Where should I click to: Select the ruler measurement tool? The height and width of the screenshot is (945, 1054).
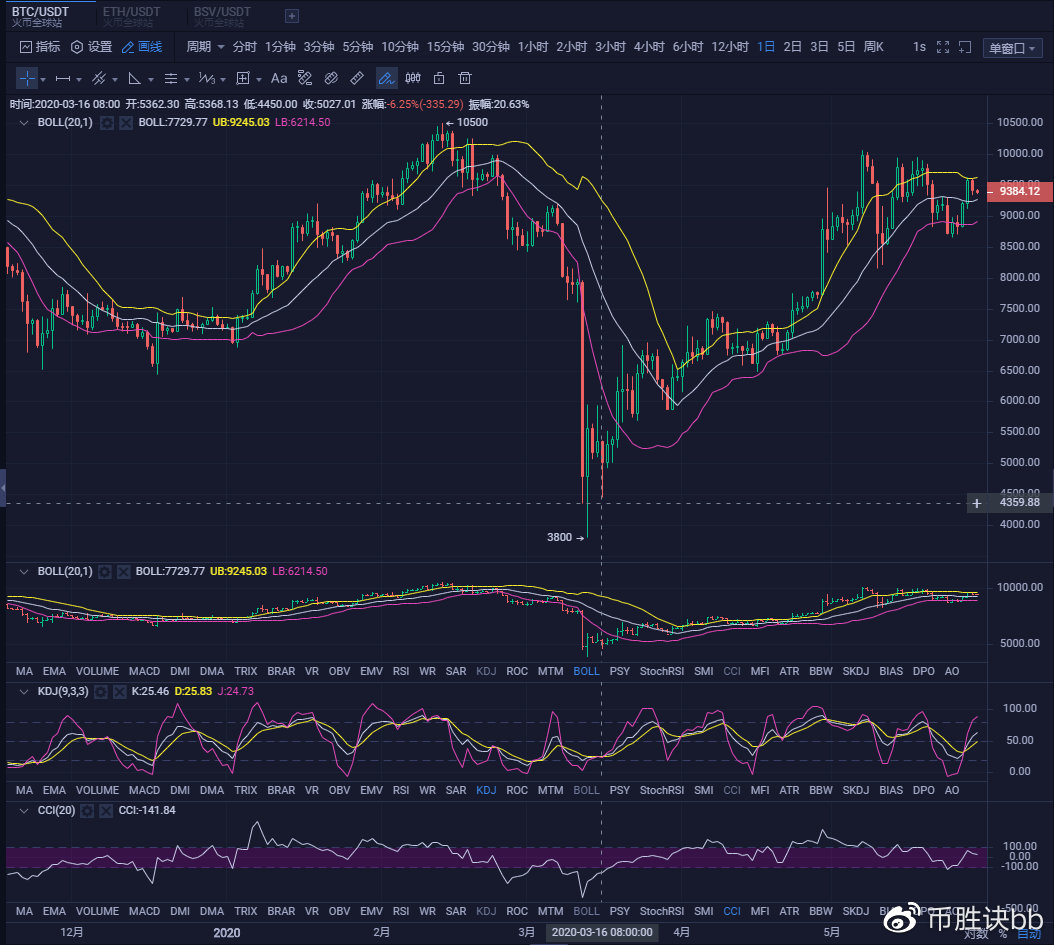click(357, 79)
